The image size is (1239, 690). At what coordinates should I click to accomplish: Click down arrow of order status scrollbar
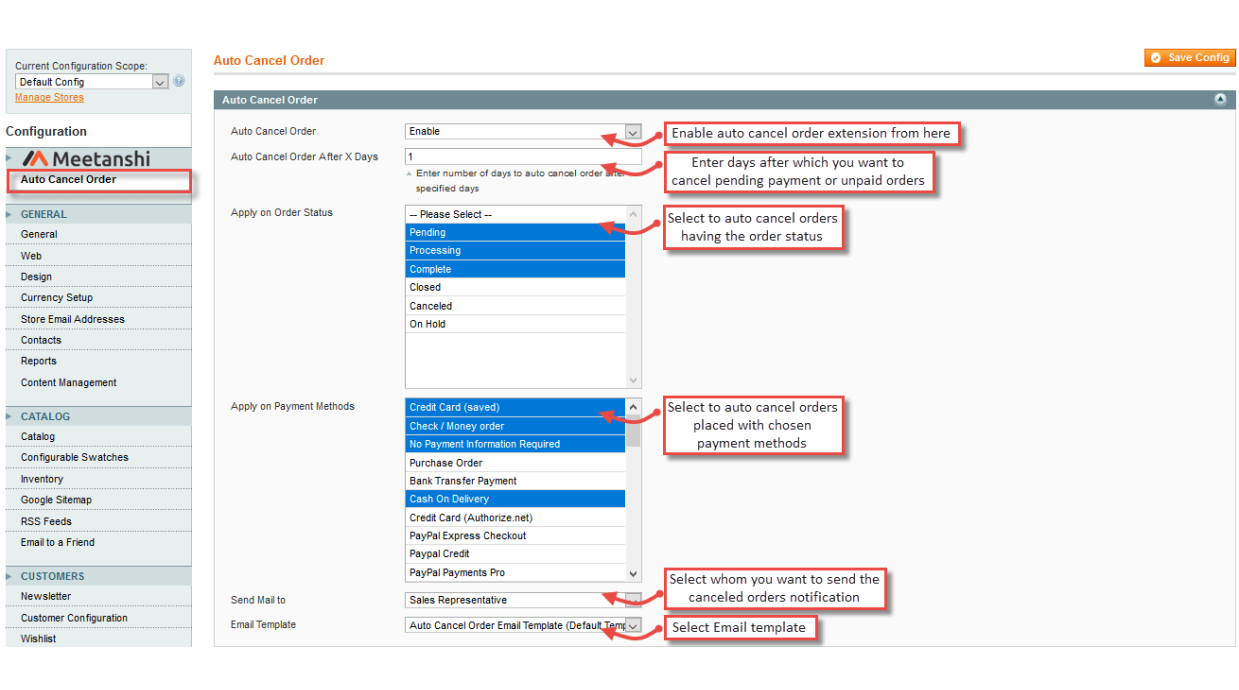click(x=633, y=380)
